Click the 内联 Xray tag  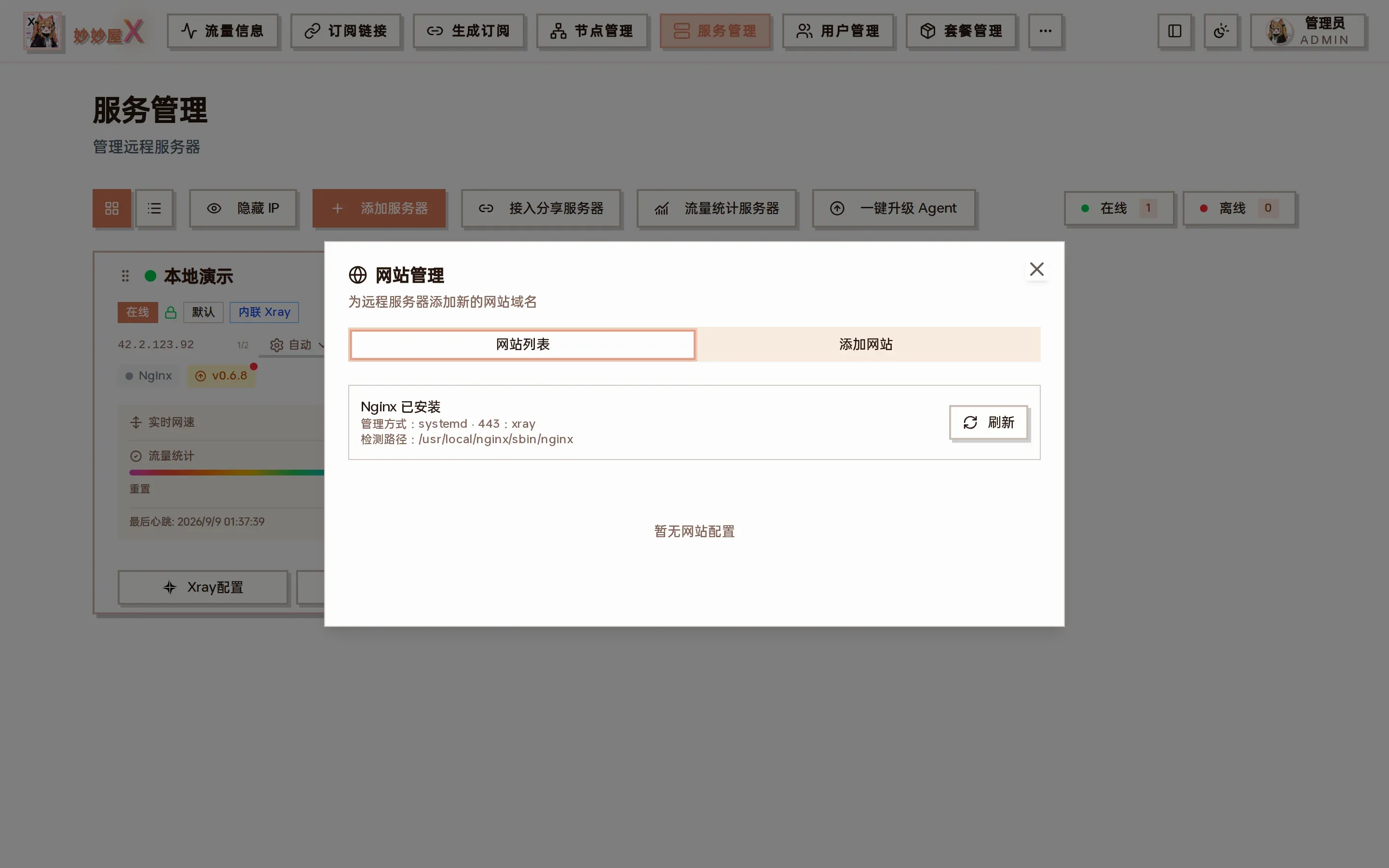coord(264,312)
